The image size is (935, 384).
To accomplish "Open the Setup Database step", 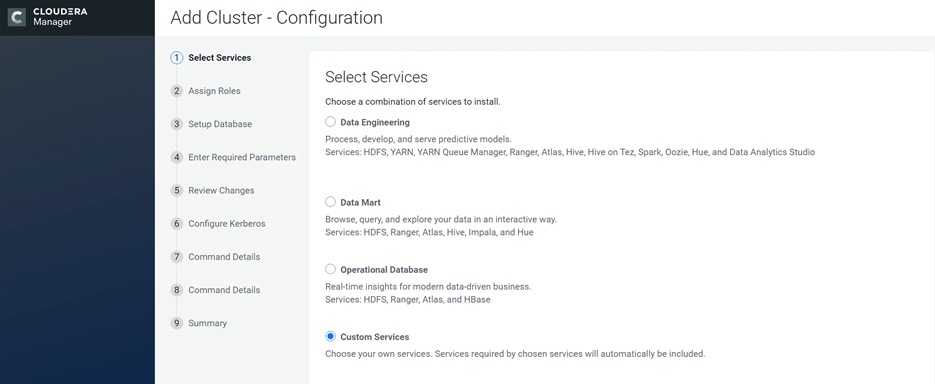I will [211, 124].
